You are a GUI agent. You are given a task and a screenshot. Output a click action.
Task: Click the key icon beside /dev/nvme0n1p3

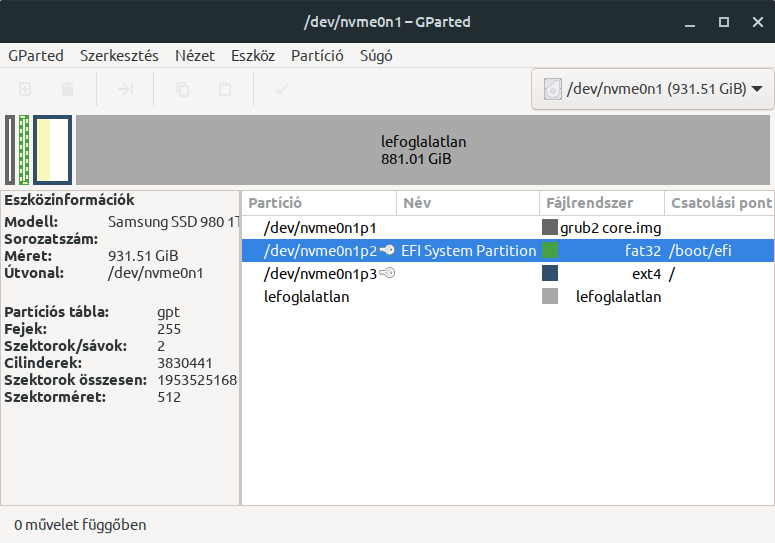[x=387, y=273]
